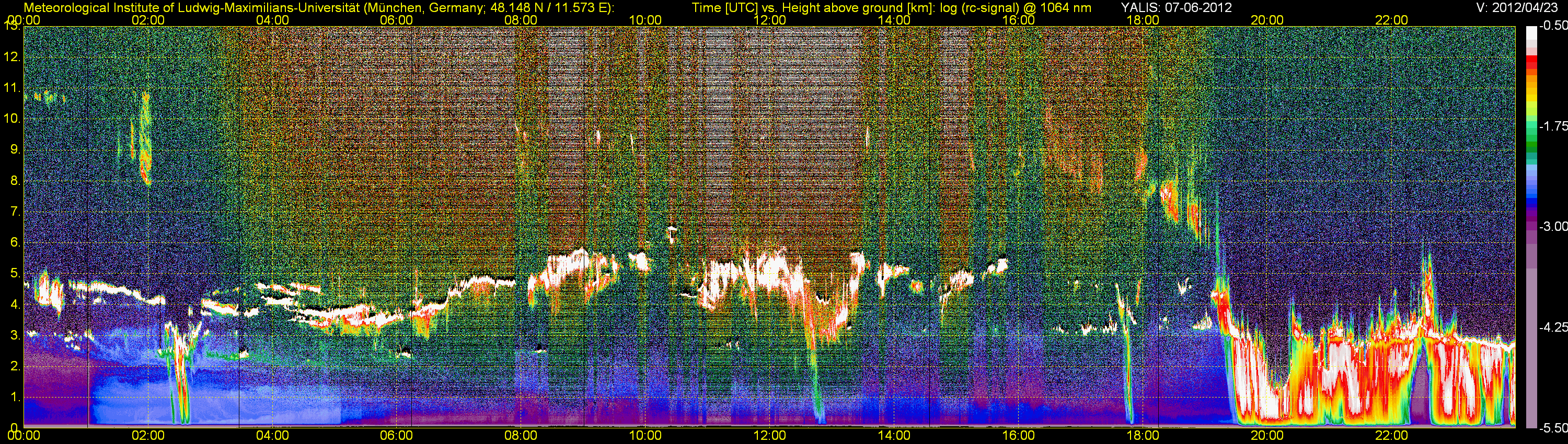Click the -1.75 value on the color scale
The height and width of the screenshot is (444, 1568).
click(x=1552, y=126)
